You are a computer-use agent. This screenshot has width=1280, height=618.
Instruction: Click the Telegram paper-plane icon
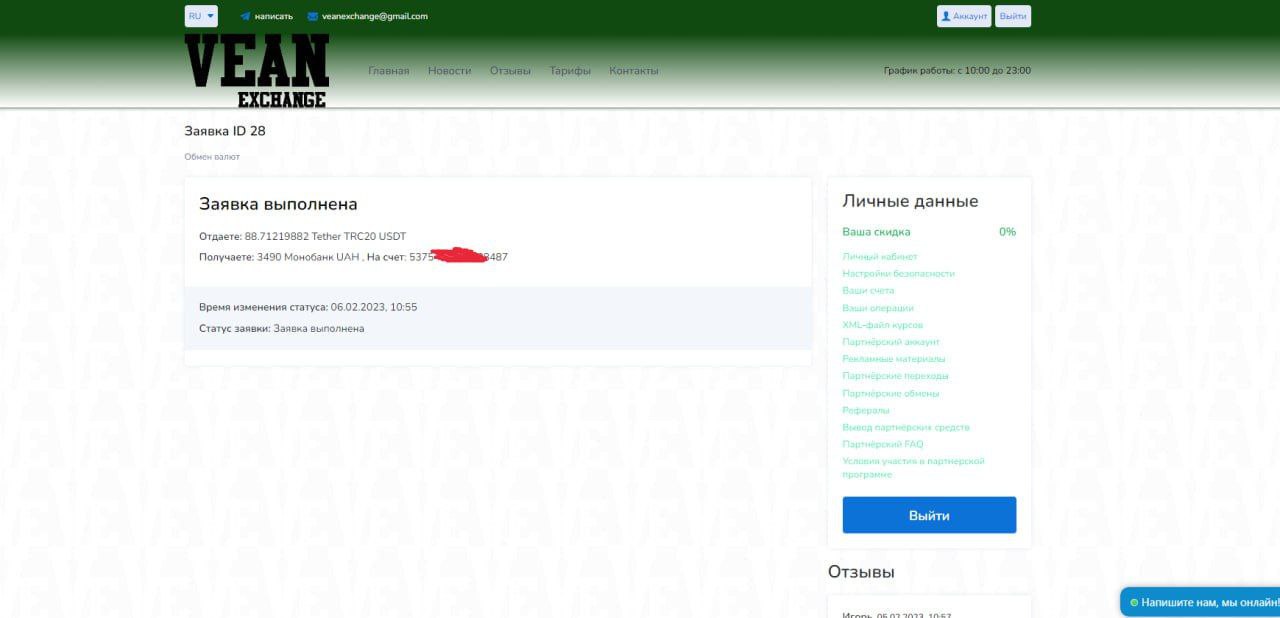(245, 16)
